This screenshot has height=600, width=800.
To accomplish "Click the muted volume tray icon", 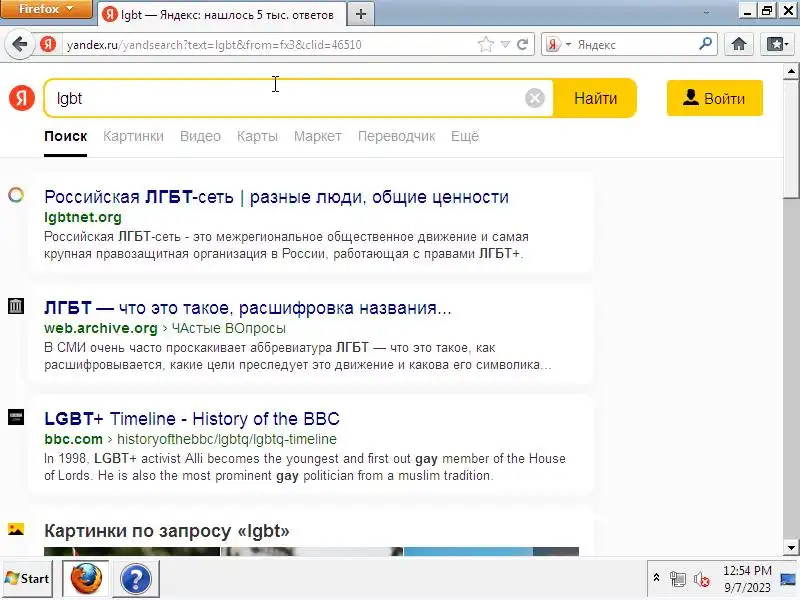I will point(702,580).
